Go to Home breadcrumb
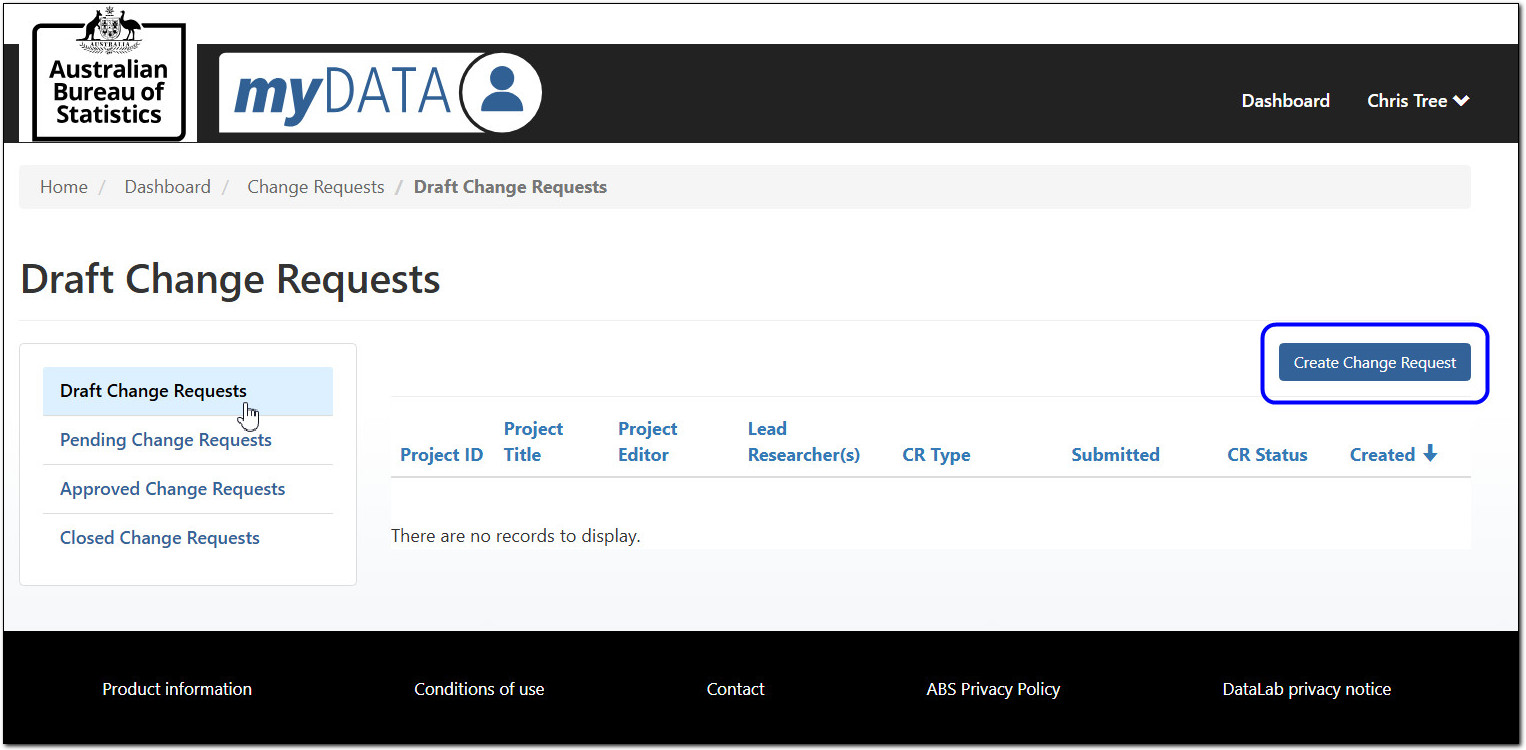This screenshot has height=750, width=1526. [64, 187]
